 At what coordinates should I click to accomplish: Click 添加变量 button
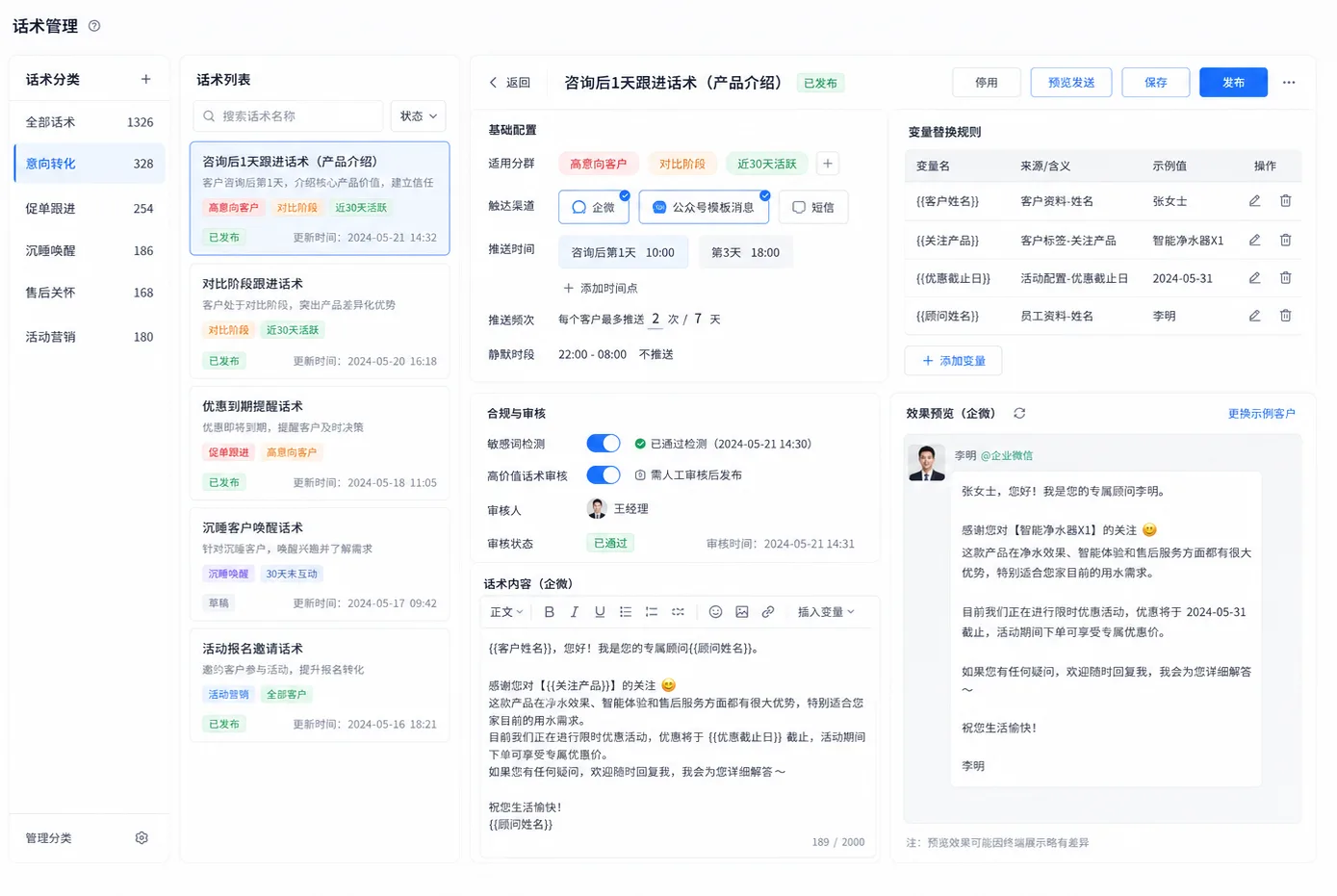click(x=953, y=361)
